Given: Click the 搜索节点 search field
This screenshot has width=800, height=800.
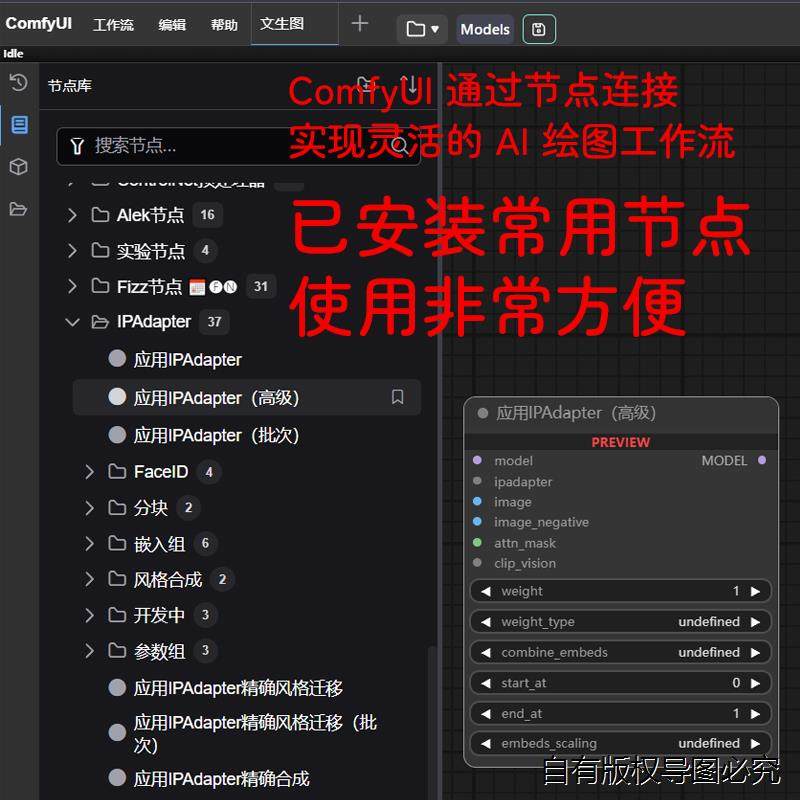Looking at the screenshot, I should tap(238, 146).
